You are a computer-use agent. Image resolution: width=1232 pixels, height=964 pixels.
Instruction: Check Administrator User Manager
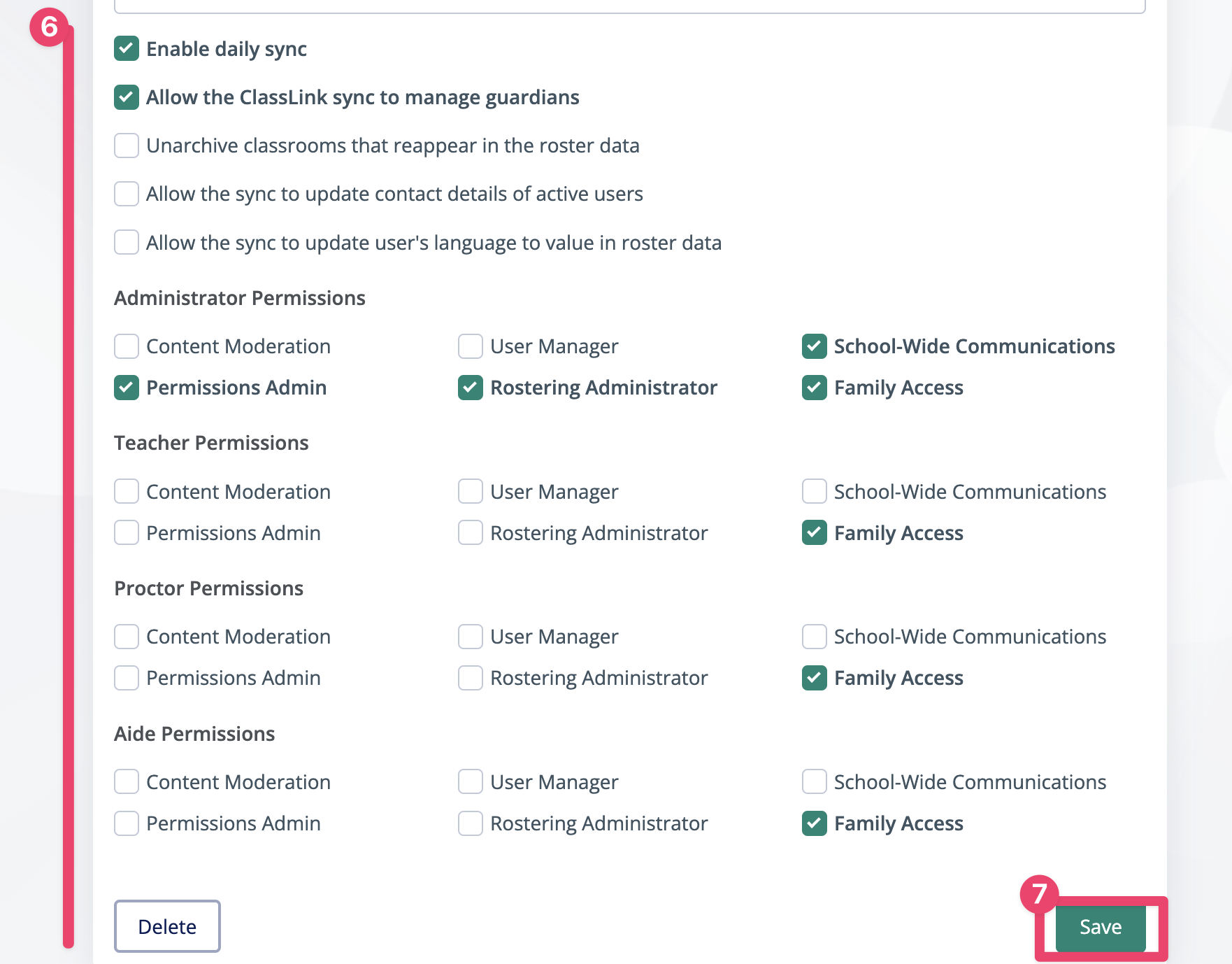pos(471,346)
